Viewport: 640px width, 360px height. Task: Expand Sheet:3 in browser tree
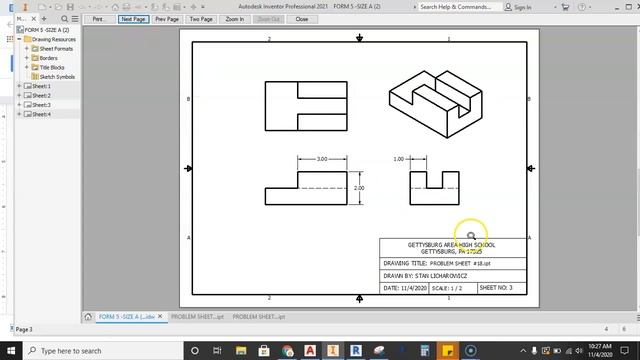pyautogui.click(x=19, y=105)
